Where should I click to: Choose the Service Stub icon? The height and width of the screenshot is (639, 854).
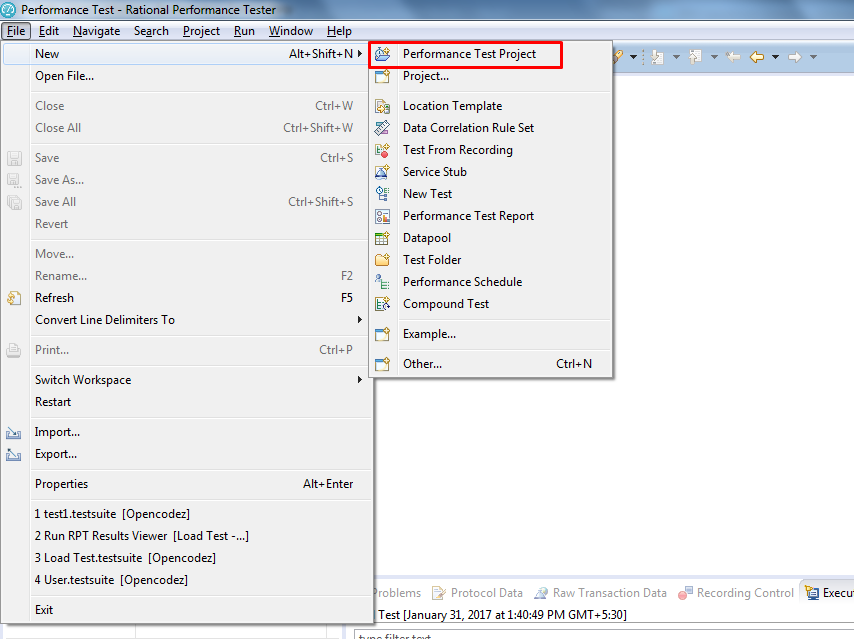tap(382, 172)
